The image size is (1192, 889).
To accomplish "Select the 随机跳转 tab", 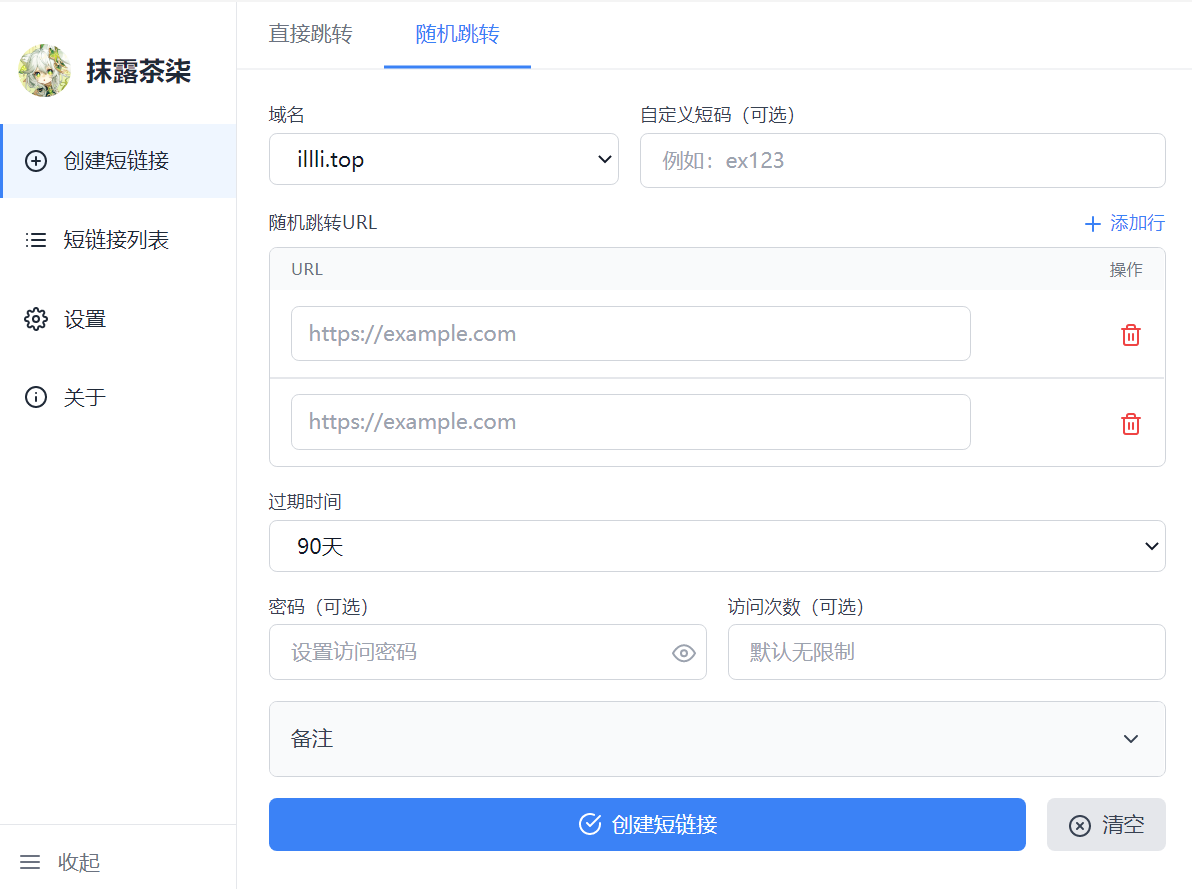I will point(457,34).
